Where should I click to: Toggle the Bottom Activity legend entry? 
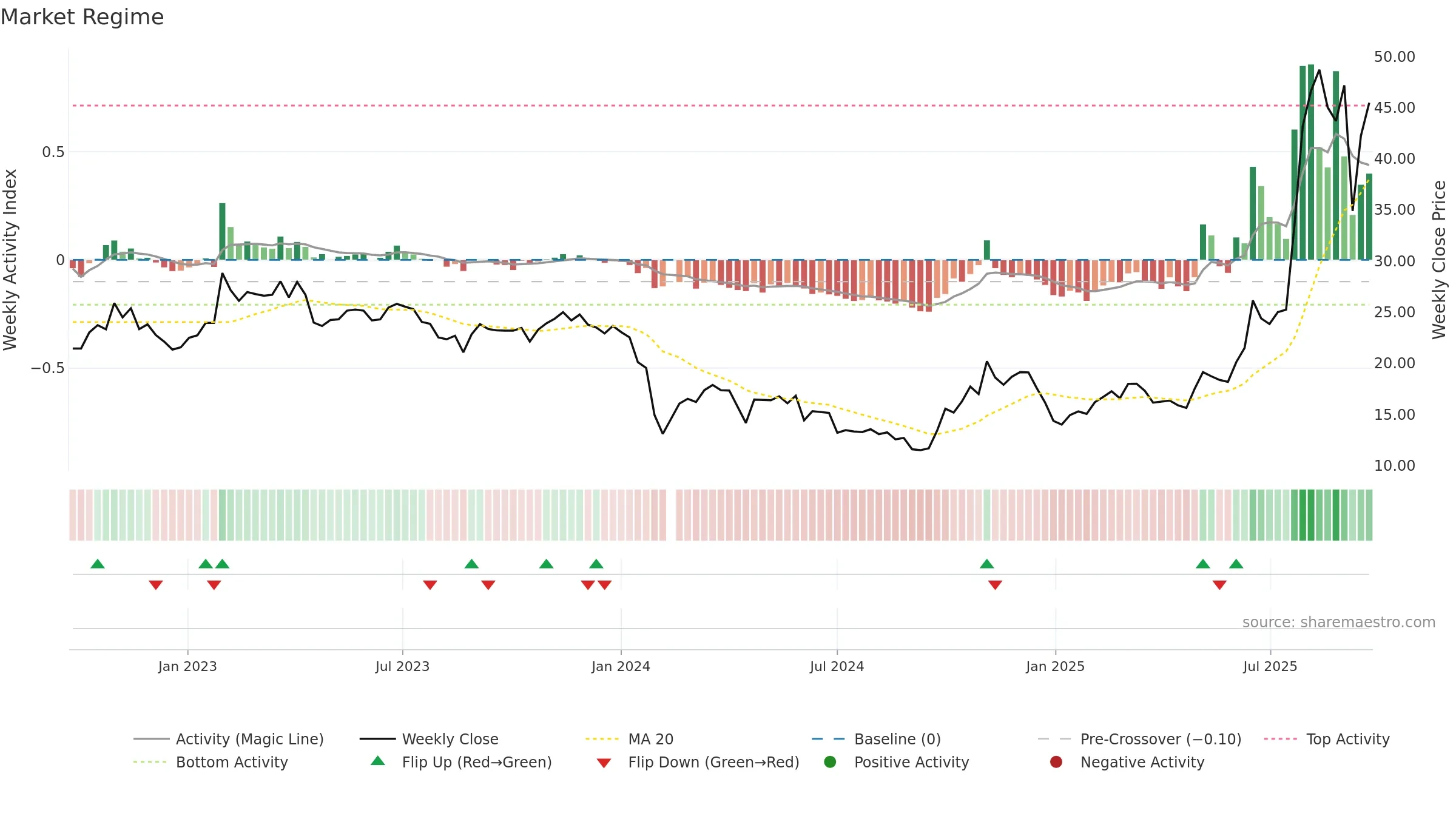211,762
